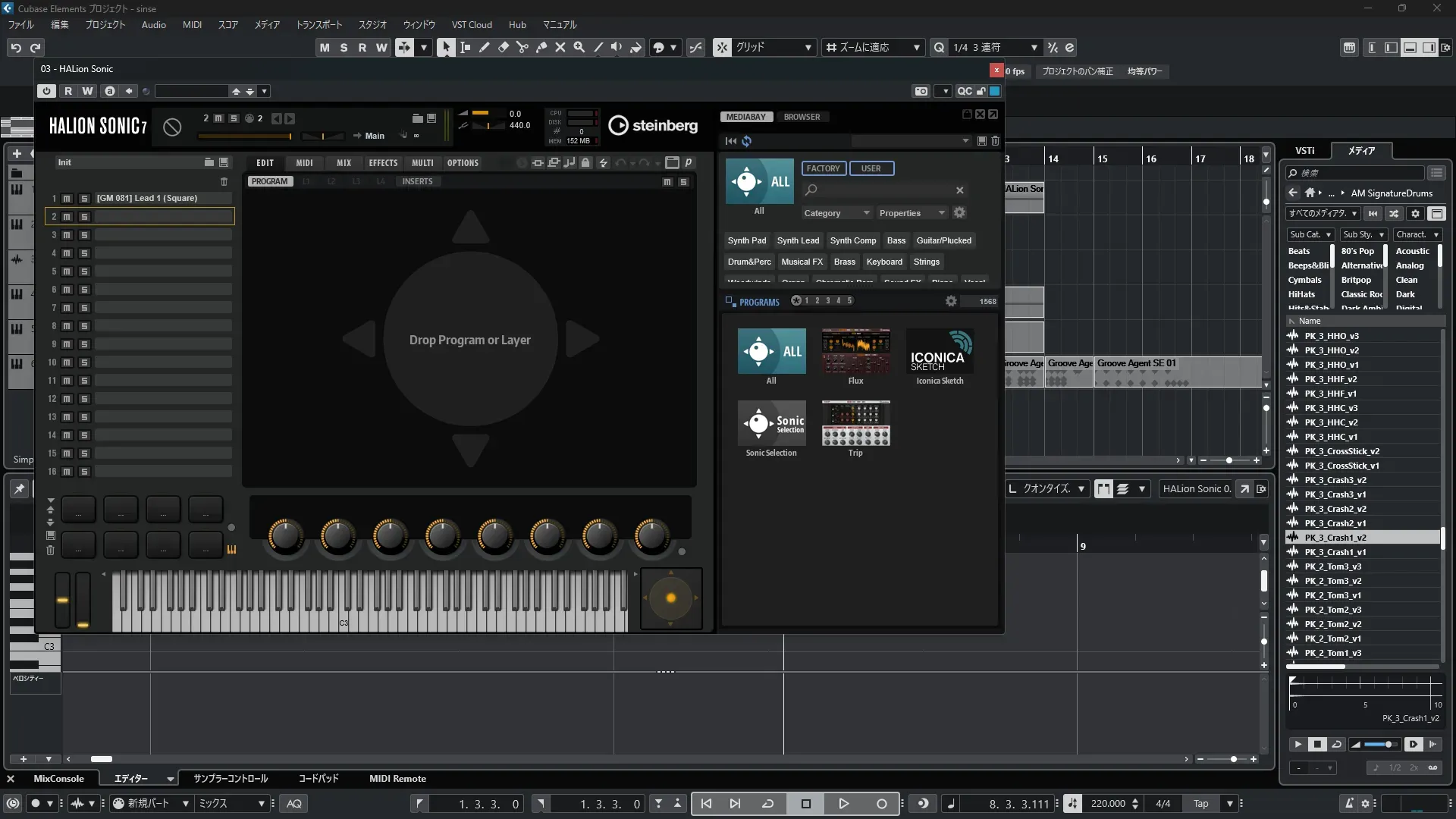Activate cycle loop in transport
1456x819 pixels.
tap(767, 804)
